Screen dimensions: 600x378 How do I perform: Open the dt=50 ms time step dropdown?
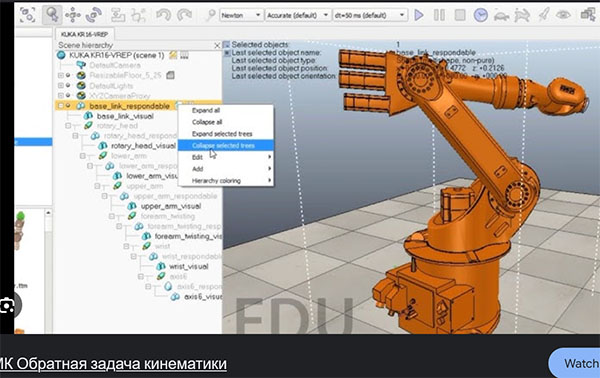coord(370,15)
